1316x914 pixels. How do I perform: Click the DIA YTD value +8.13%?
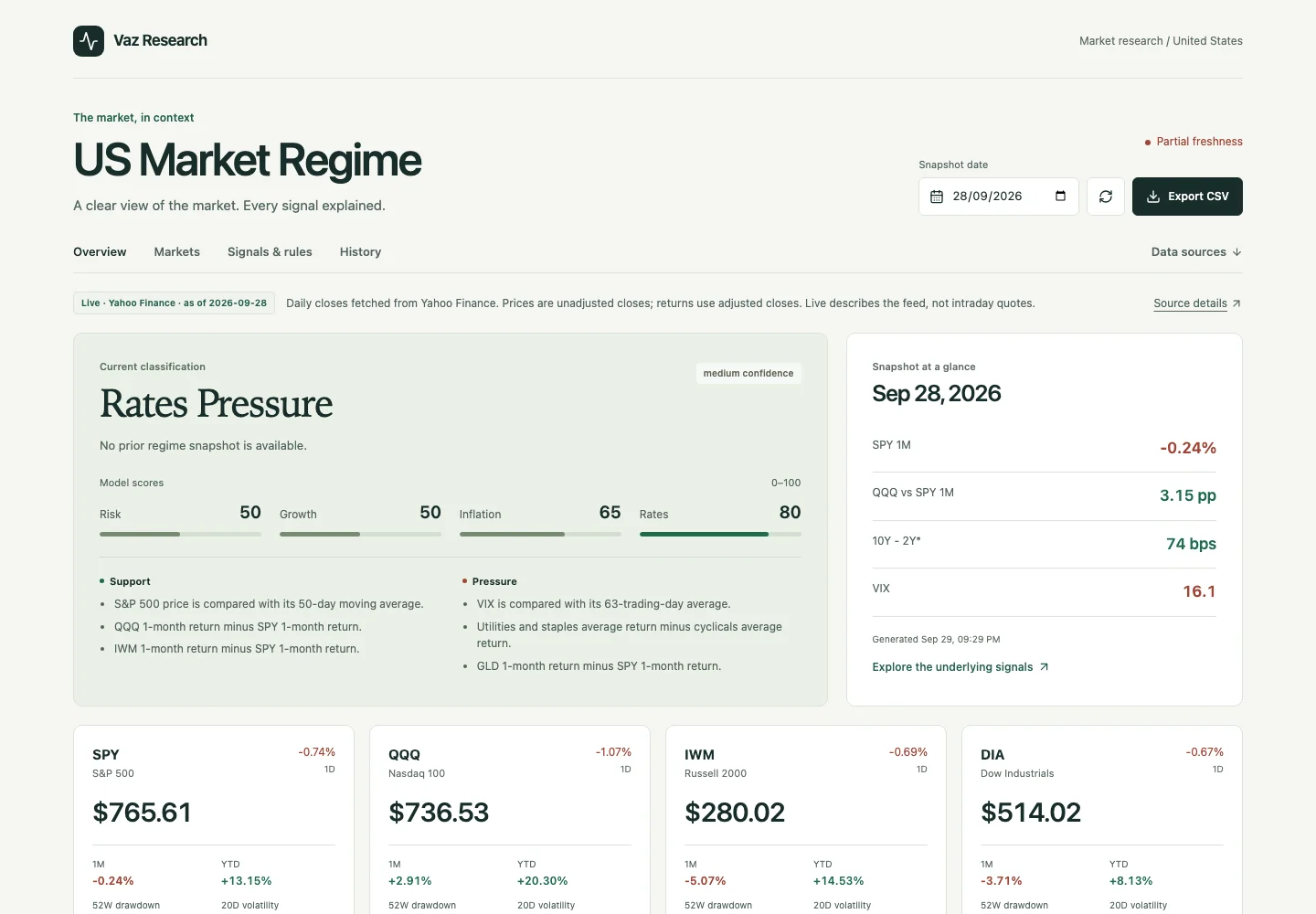point(1131,881)
